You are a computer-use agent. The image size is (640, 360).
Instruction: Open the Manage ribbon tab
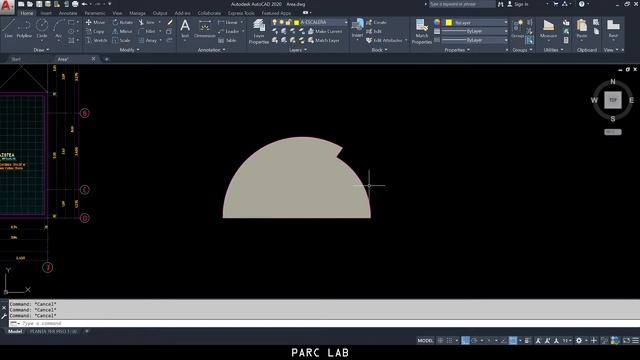coord(137,13)
